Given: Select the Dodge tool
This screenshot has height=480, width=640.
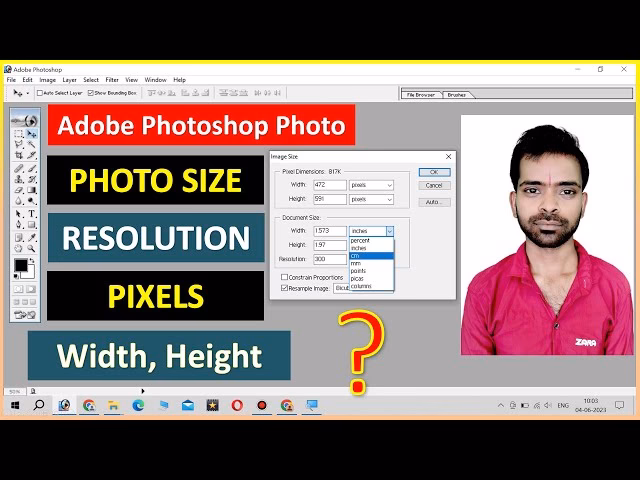Looking at the screenshot, I should [x=31, y=201].
